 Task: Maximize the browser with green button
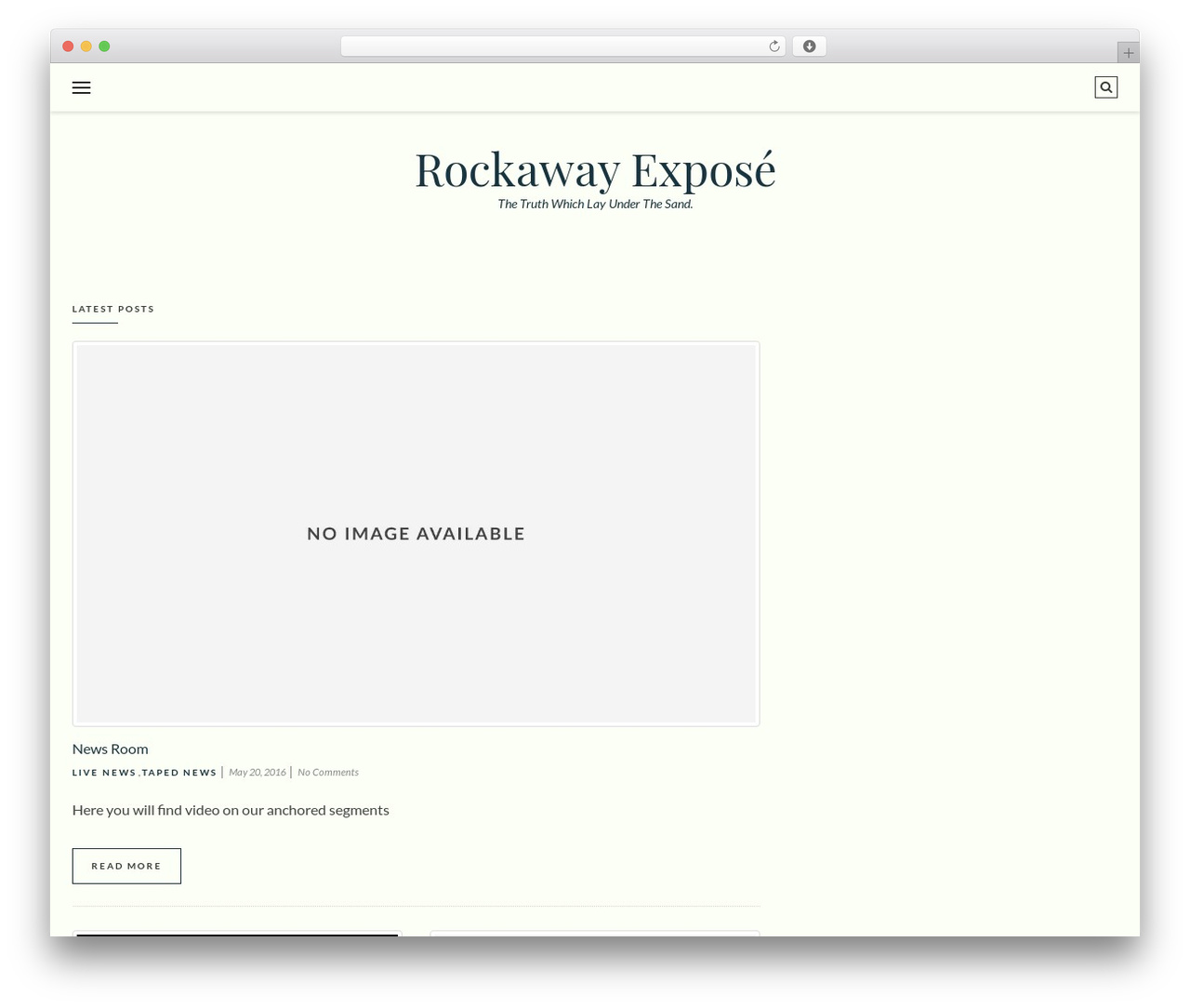pyautogui.click(x=104, y=46)
